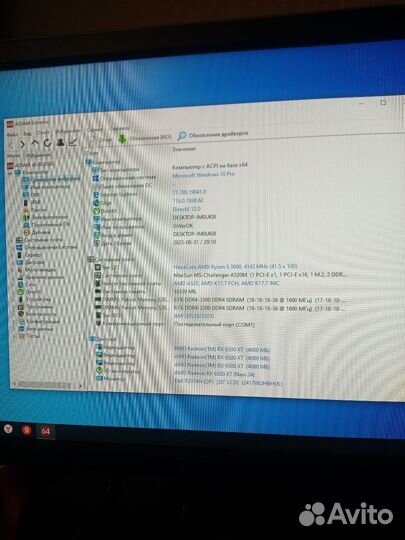Select DirectX item in the left tree
Image resolution: width=405 pixels, height=540 pixels.
point(34,292)
